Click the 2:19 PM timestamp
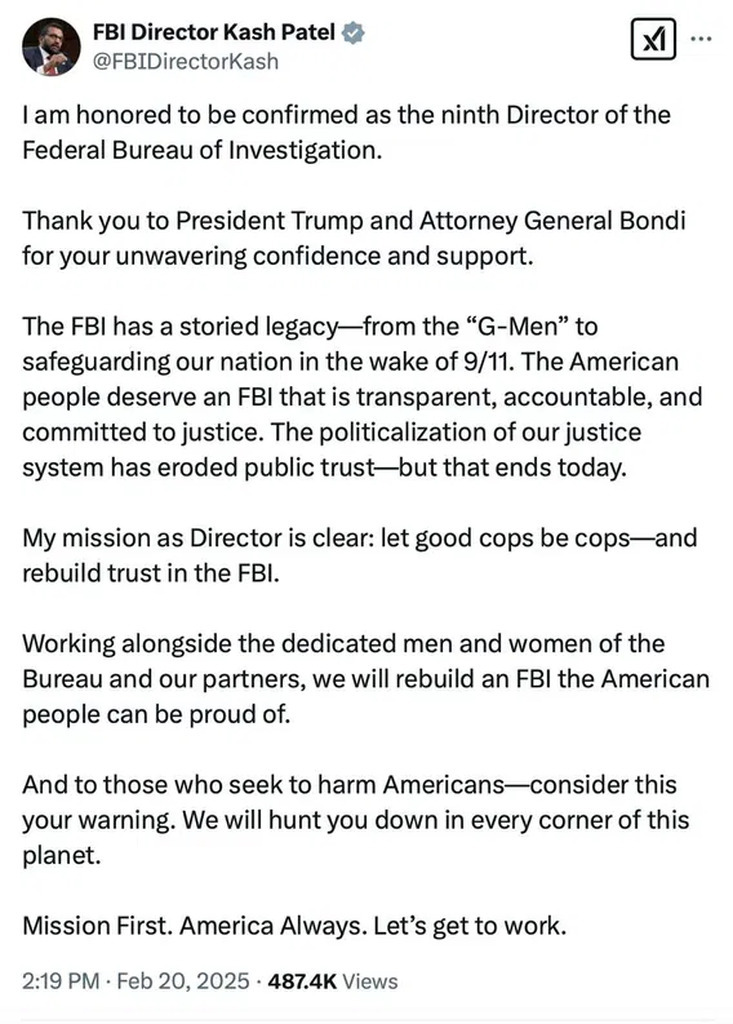733x1024 pixels. point(56,981)
